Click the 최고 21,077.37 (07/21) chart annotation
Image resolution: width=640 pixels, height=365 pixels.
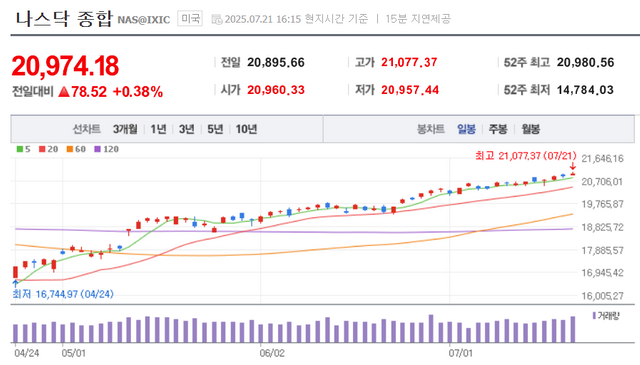coord(526,156)
